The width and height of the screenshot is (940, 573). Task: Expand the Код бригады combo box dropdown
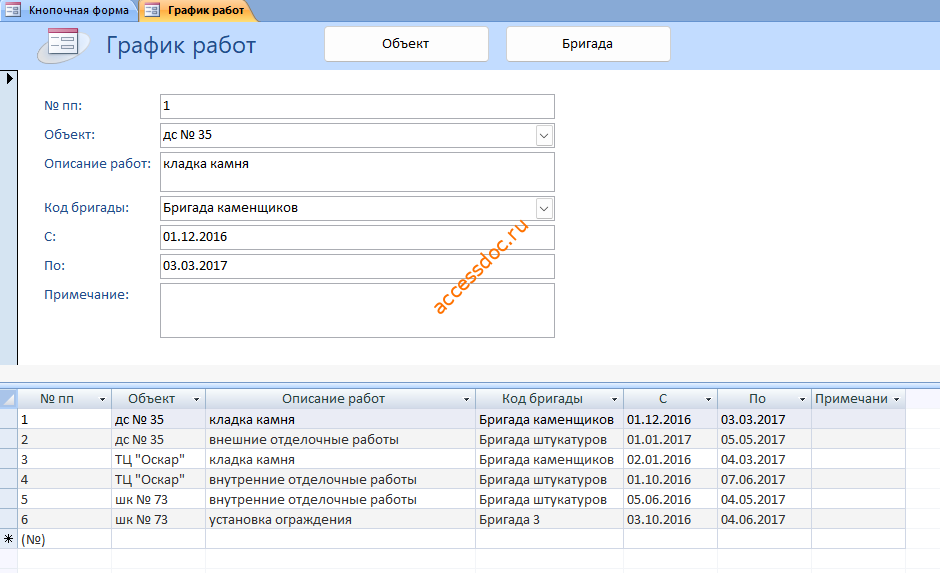click(544, 209)
